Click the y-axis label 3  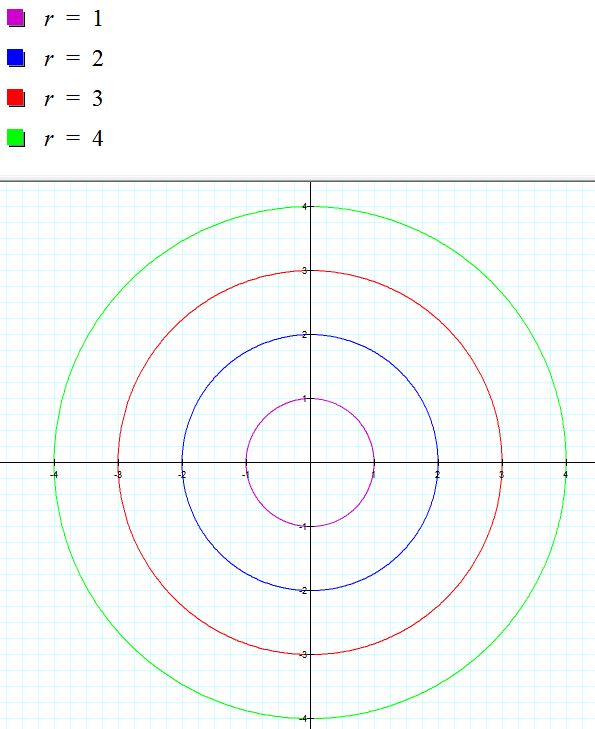tap(304, 271)
